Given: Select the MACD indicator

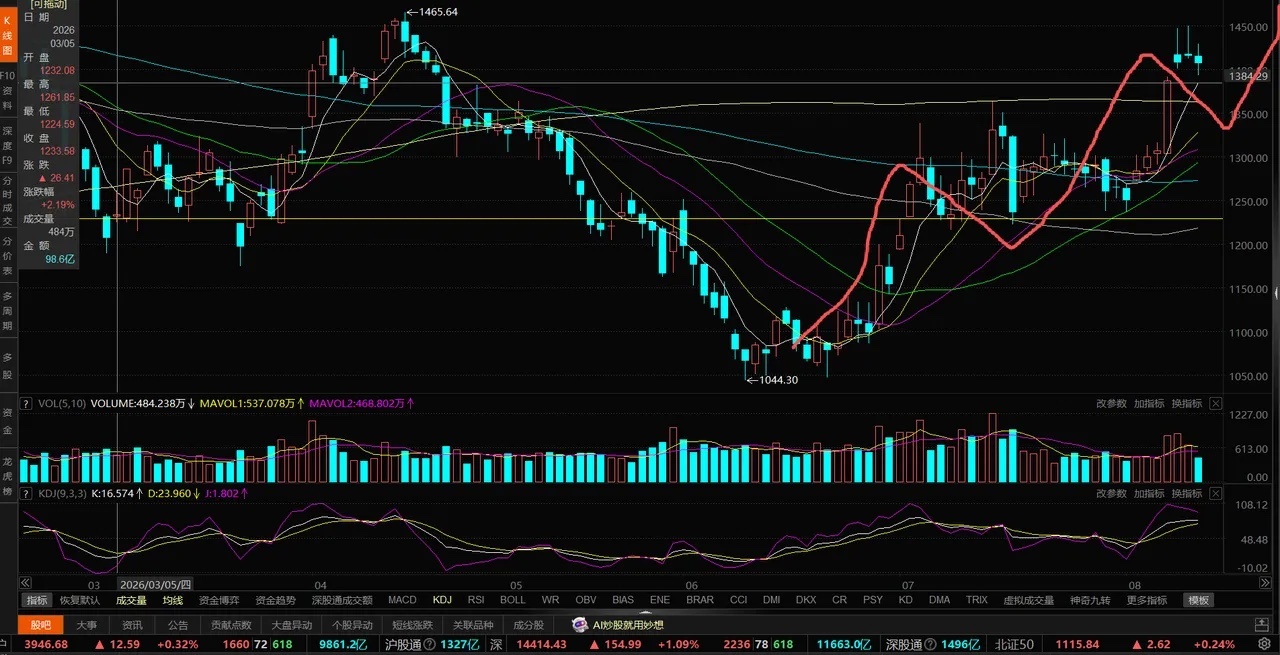Looking at the screenshot, I should tap(402, 600).
